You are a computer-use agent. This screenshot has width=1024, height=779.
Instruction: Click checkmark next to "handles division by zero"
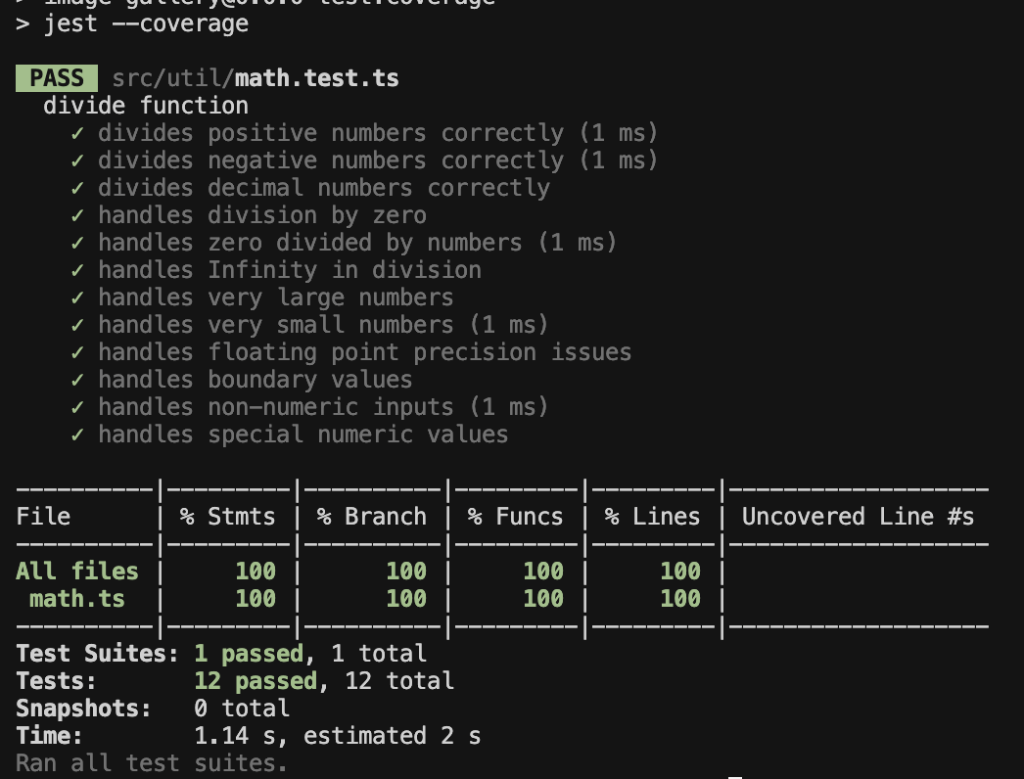click(x=78, y=216)
